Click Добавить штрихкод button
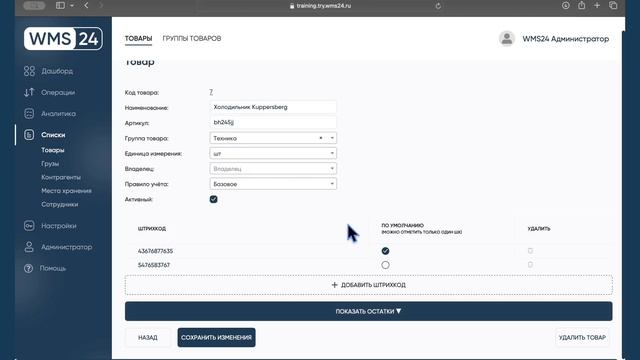This screenshot has width=640, height=360. [x=369, y=285]
